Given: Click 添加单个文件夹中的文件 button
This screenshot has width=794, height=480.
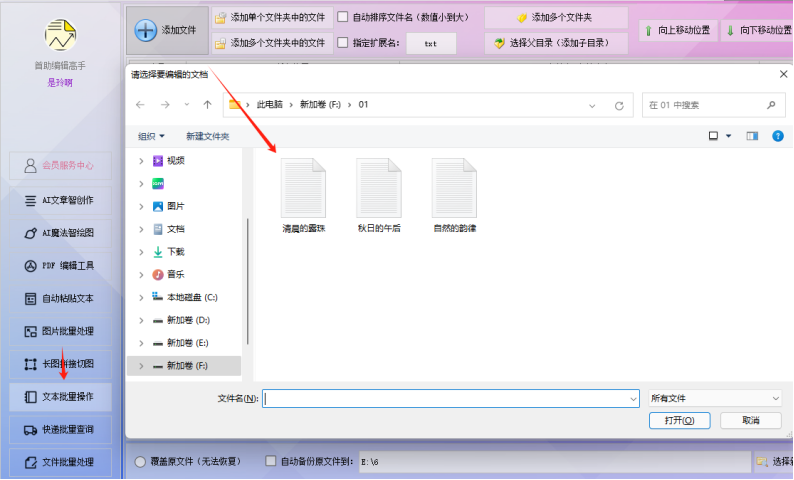Looking at the screenshot, I should (272, 18).
